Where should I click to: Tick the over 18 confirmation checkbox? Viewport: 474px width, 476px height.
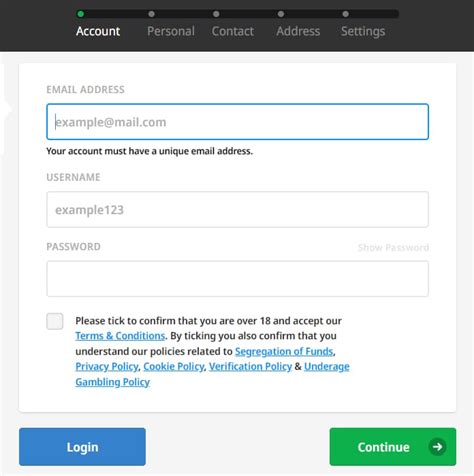click(x=55, y=321)
